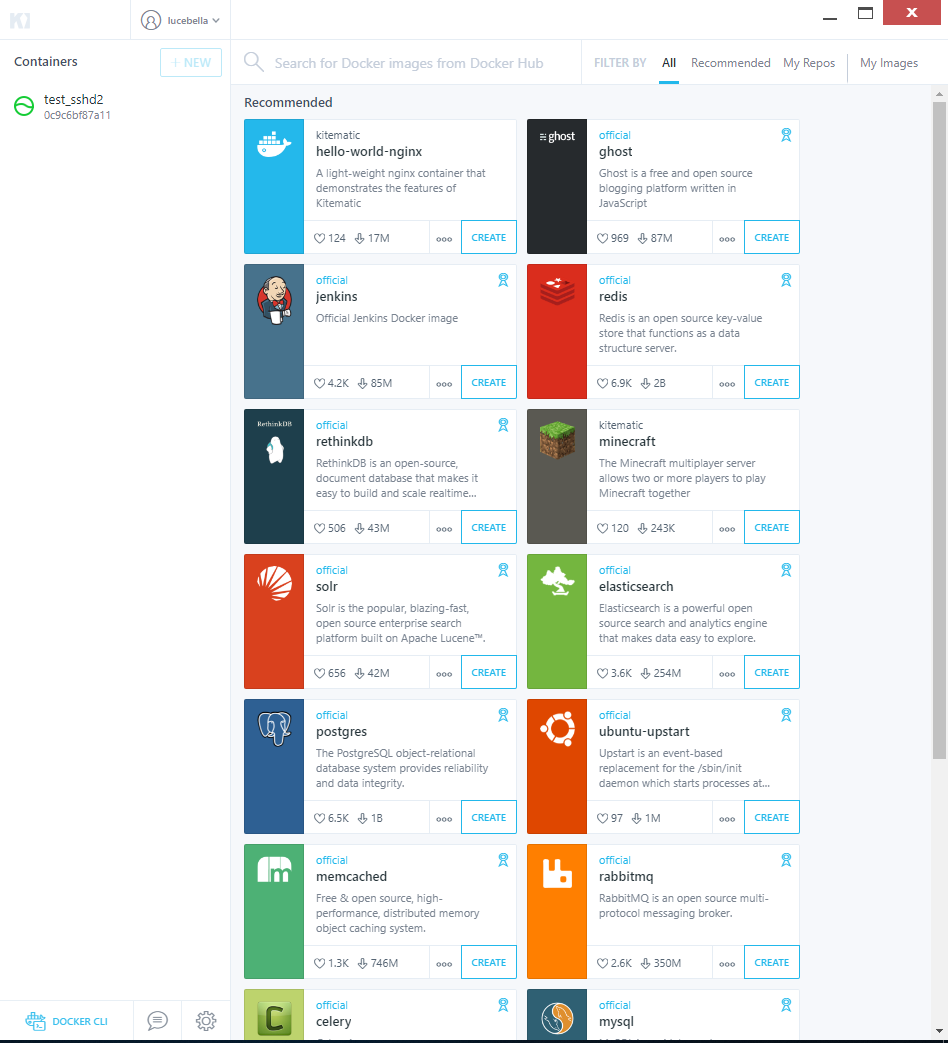Select the test_sshd2 container
The height and width of the screenshot is (1043, 948).
(x=114, y=106)
